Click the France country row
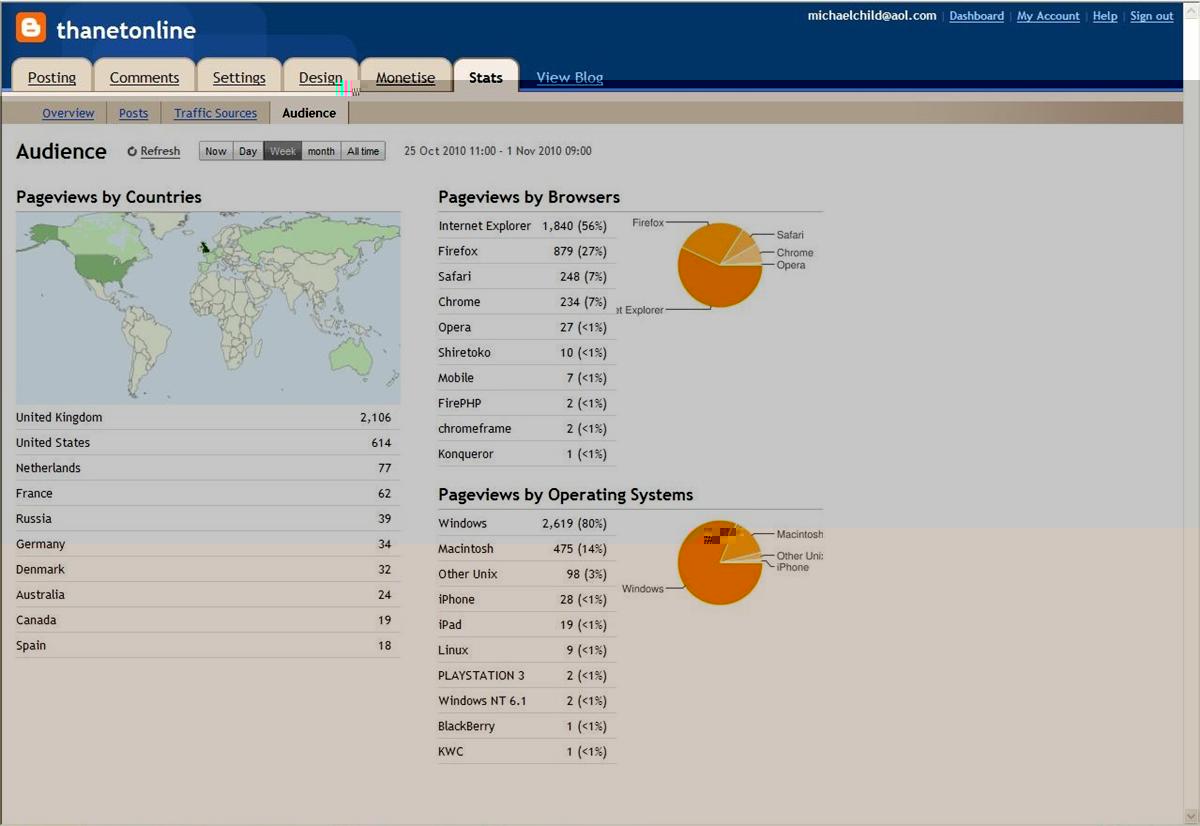 [208, 494]
